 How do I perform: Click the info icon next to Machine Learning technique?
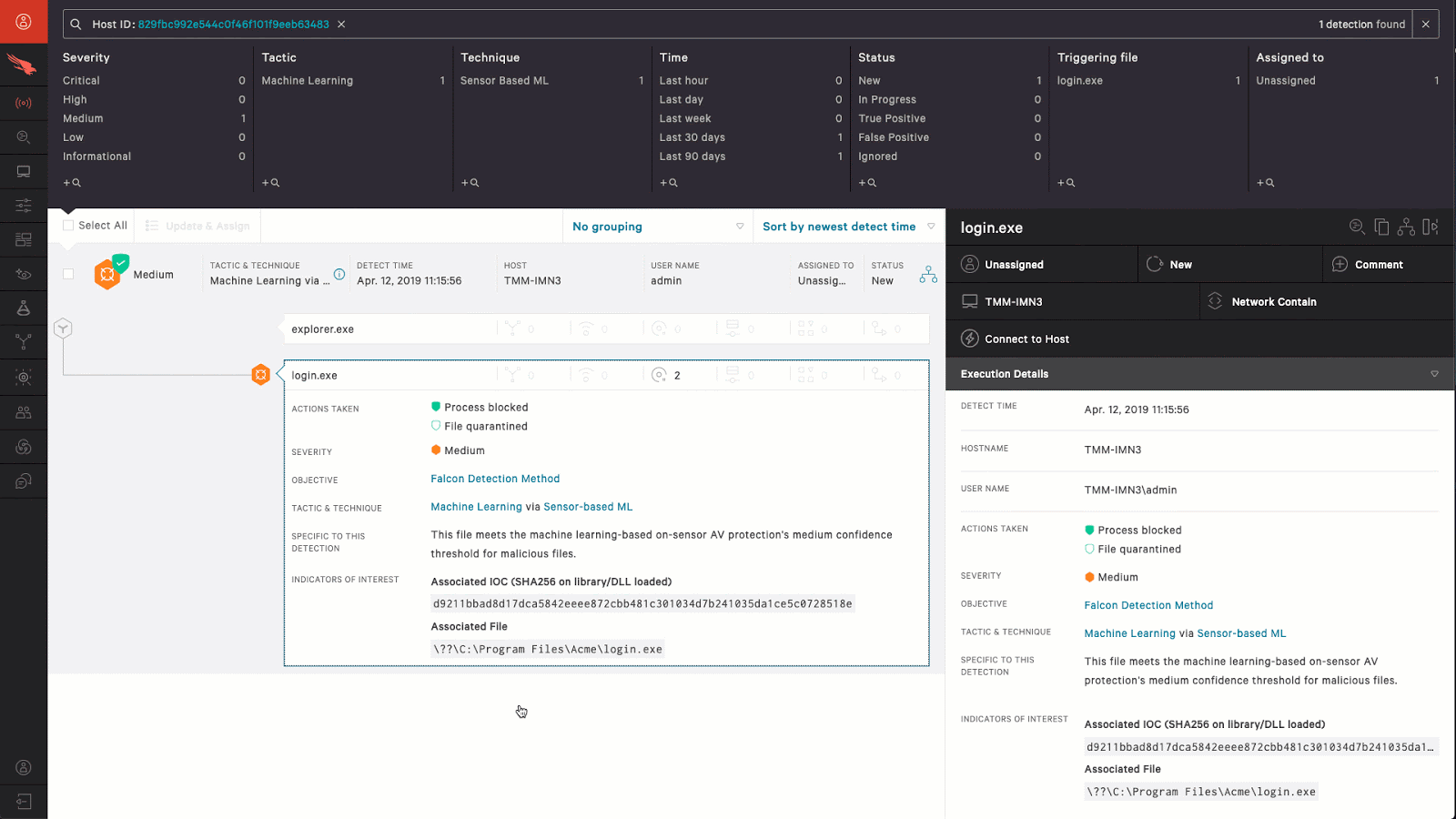click(x=339, y=273)
